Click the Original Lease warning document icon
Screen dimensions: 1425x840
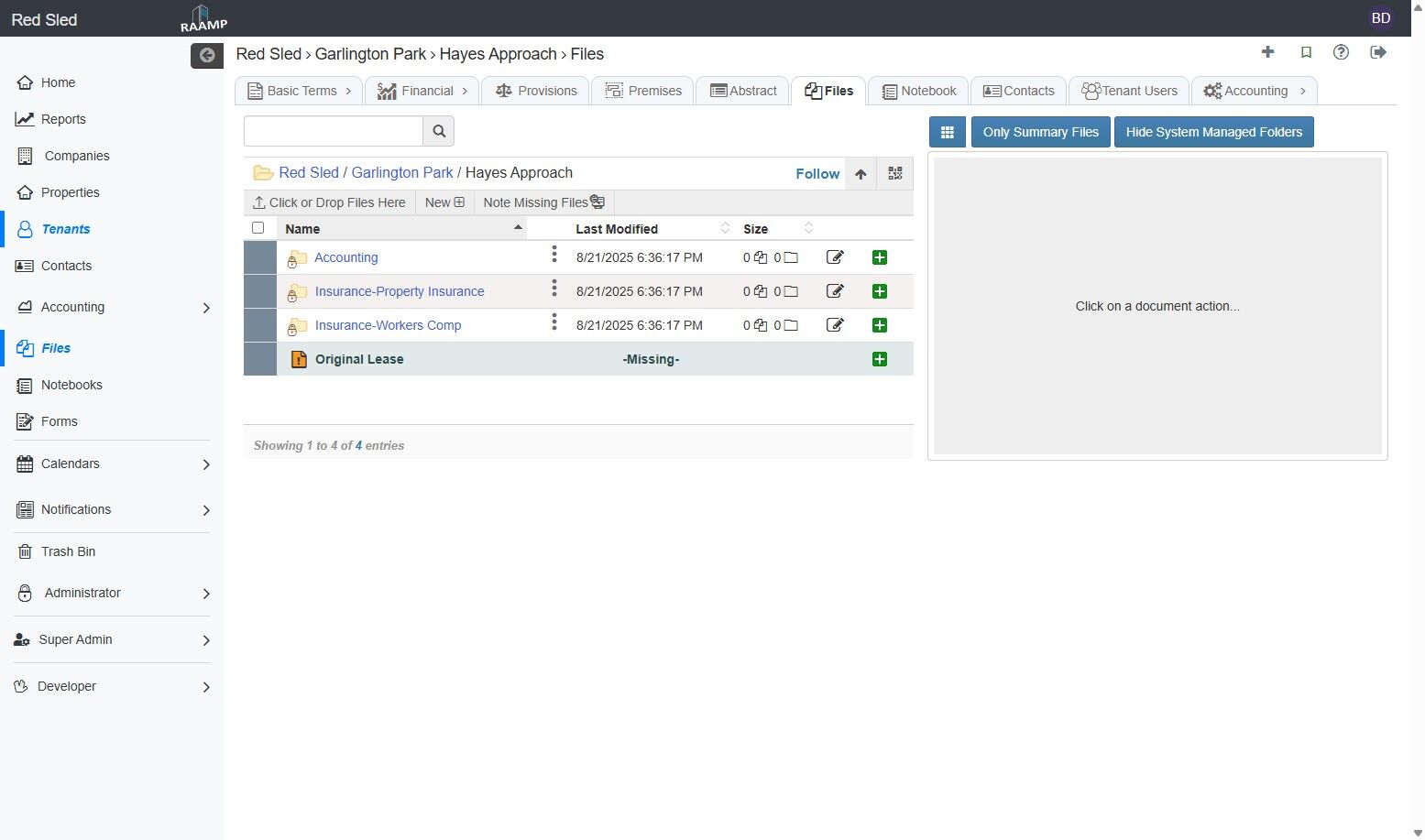tap(299, 359)
